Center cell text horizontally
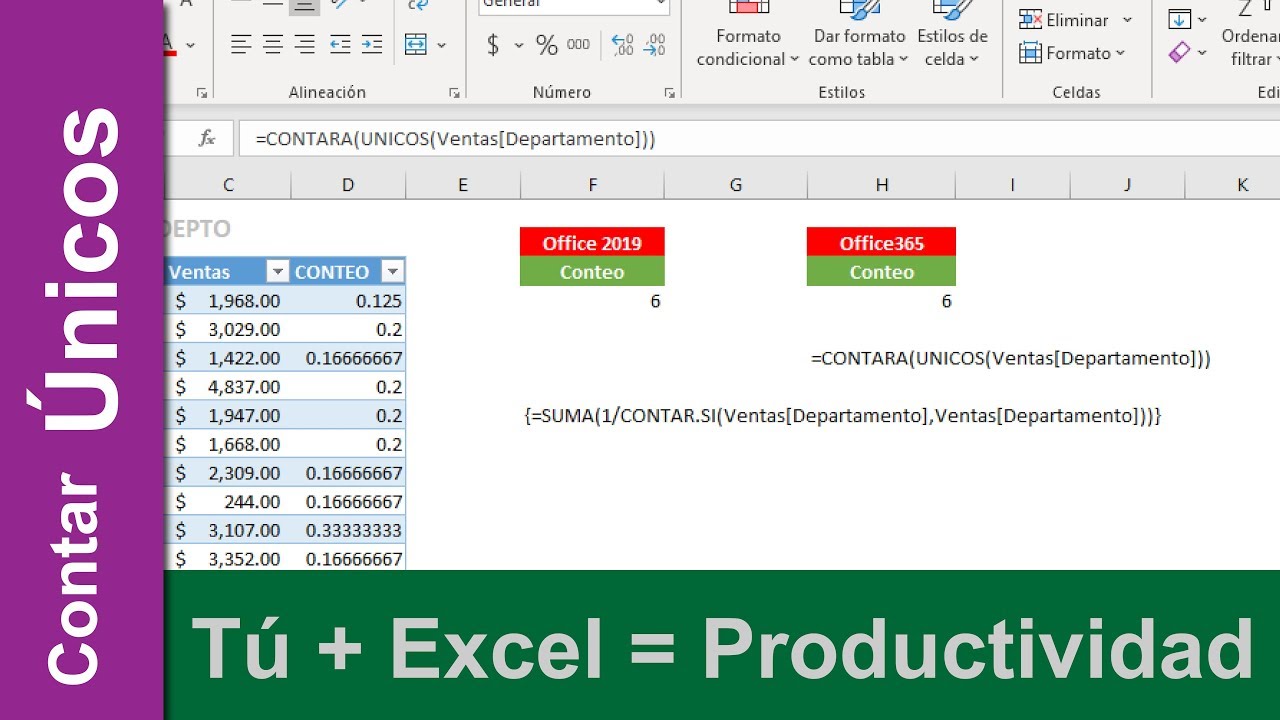The width and height of the screenshot is (1280, 720). [273, 45]
